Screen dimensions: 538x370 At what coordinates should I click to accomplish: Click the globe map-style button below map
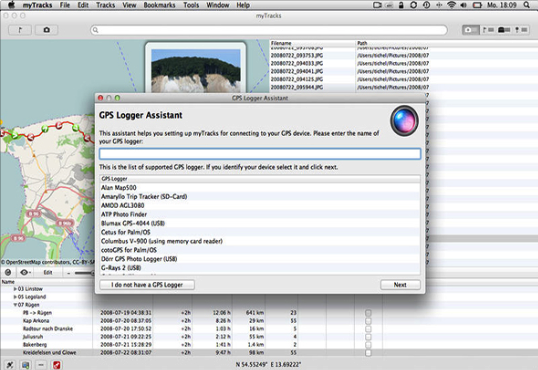tap(8, 273)
